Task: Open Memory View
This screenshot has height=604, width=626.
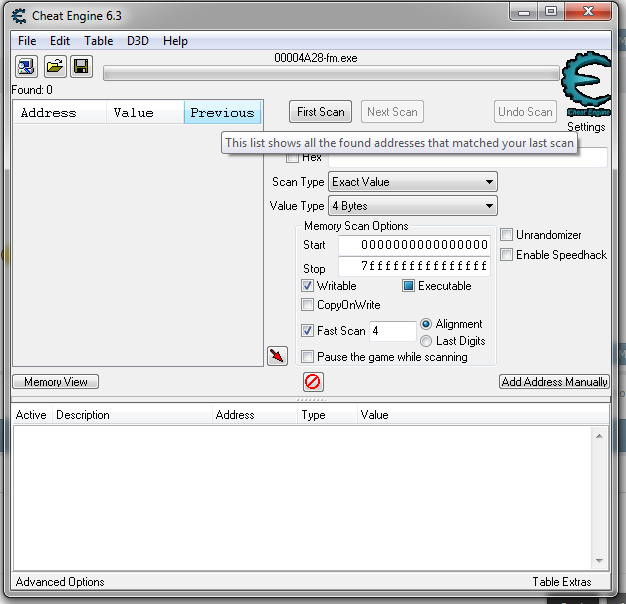Action: coord(55,382)
